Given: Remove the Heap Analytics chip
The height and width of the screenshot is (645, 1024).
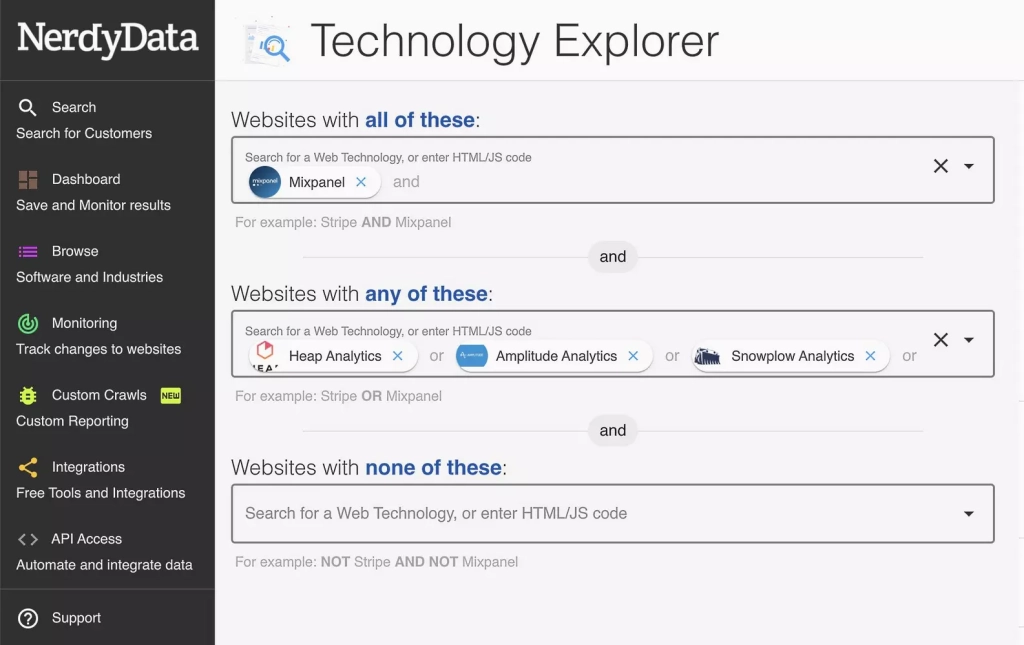Looking at the screenshot, I should (x=398, y=356).
